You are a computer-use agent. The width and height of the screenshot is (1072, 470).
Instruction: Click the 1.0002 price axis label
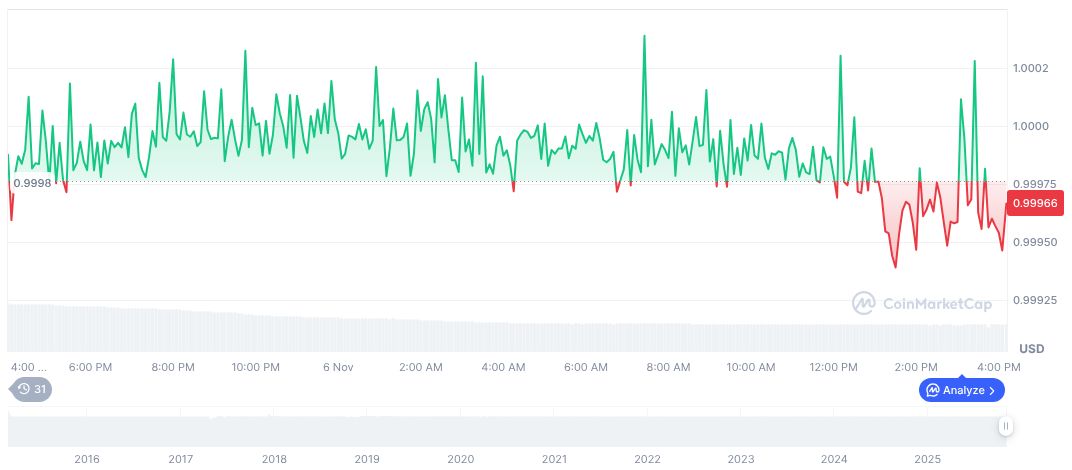point(1030,68)
